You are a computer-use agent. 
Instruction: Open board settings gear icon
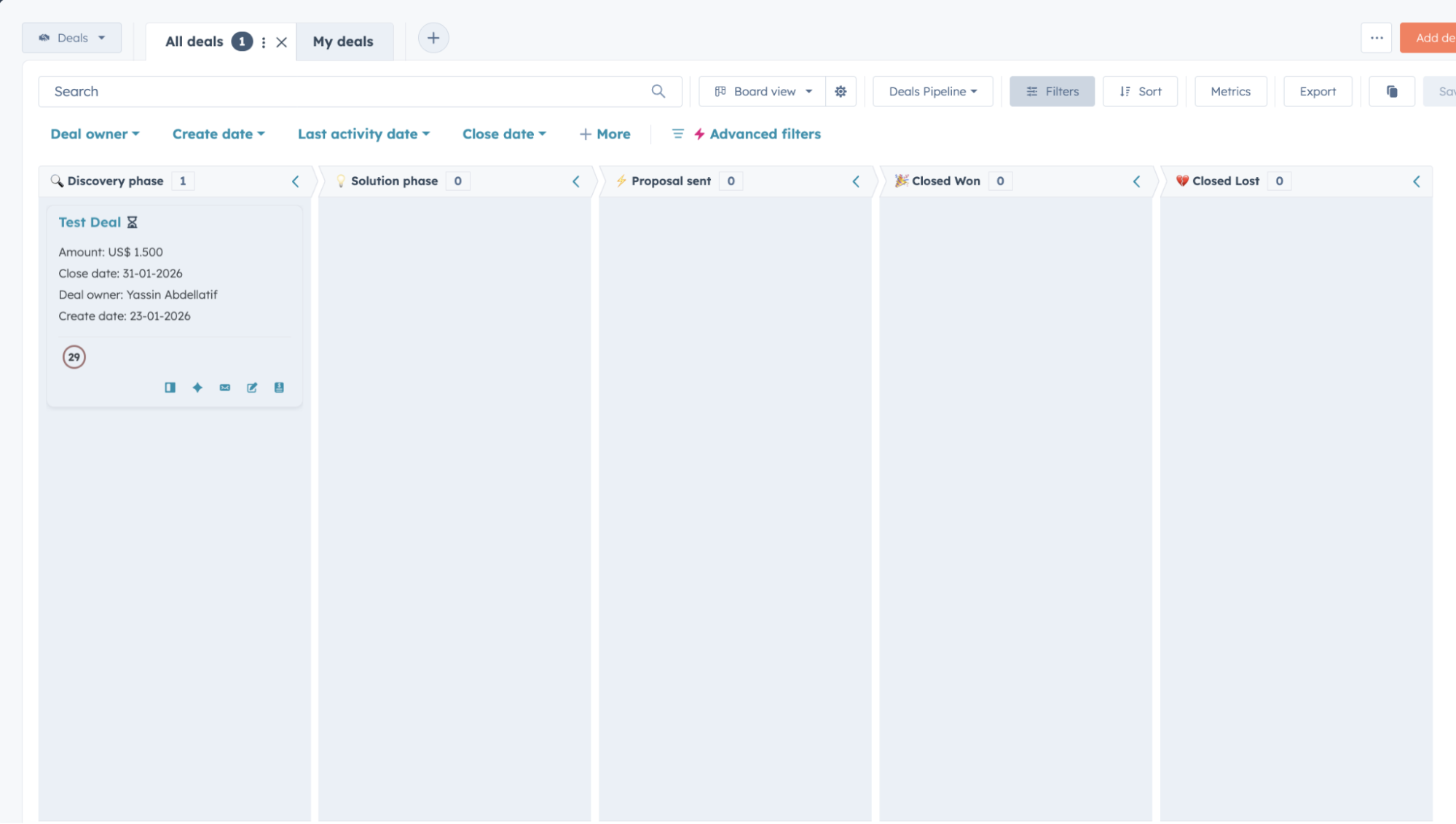click(x=841, y=91)
